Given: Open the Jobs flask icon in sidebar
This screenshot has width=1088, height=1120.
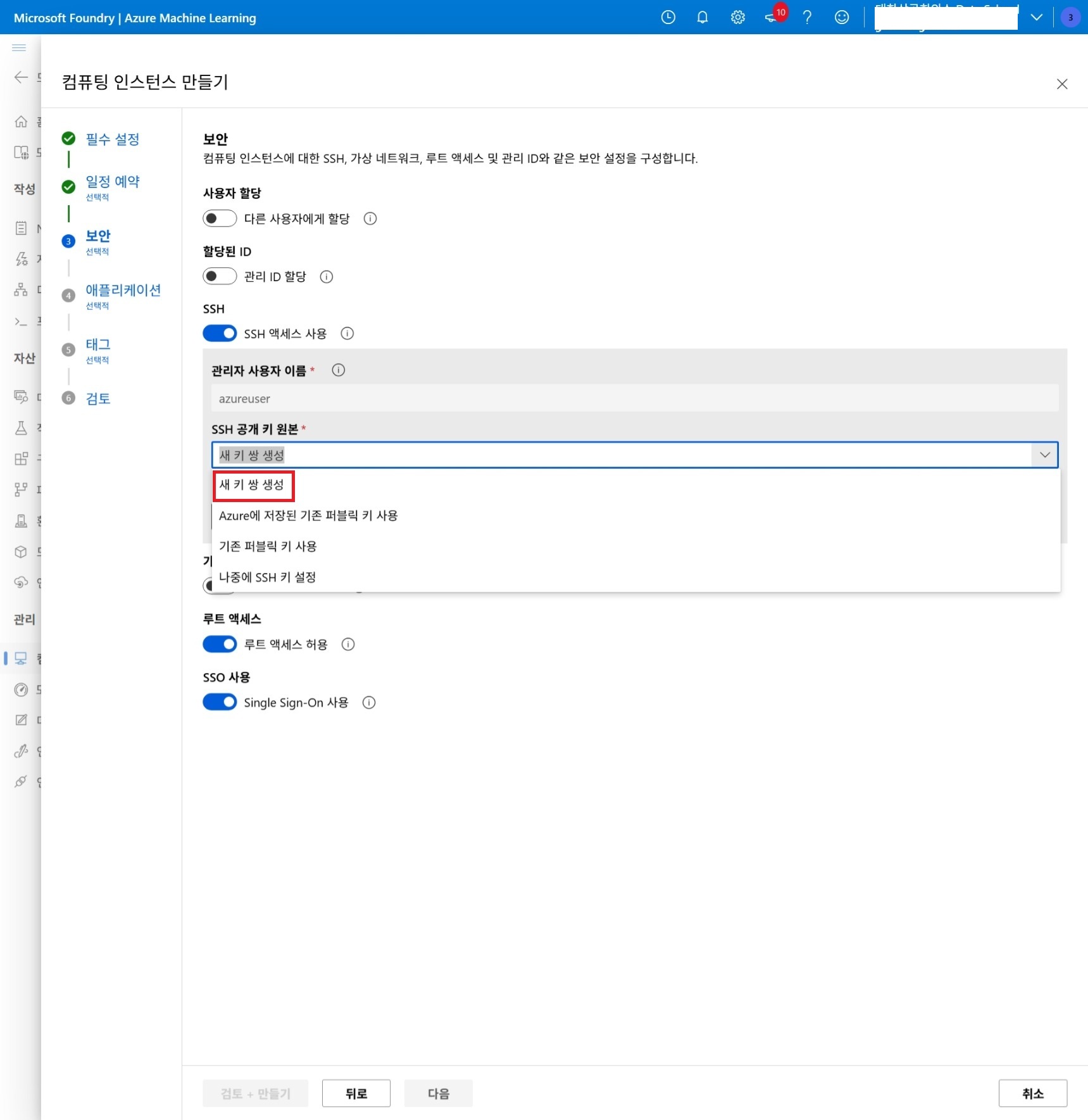Looking at the screenshot, I should click(x=21, y=428).
